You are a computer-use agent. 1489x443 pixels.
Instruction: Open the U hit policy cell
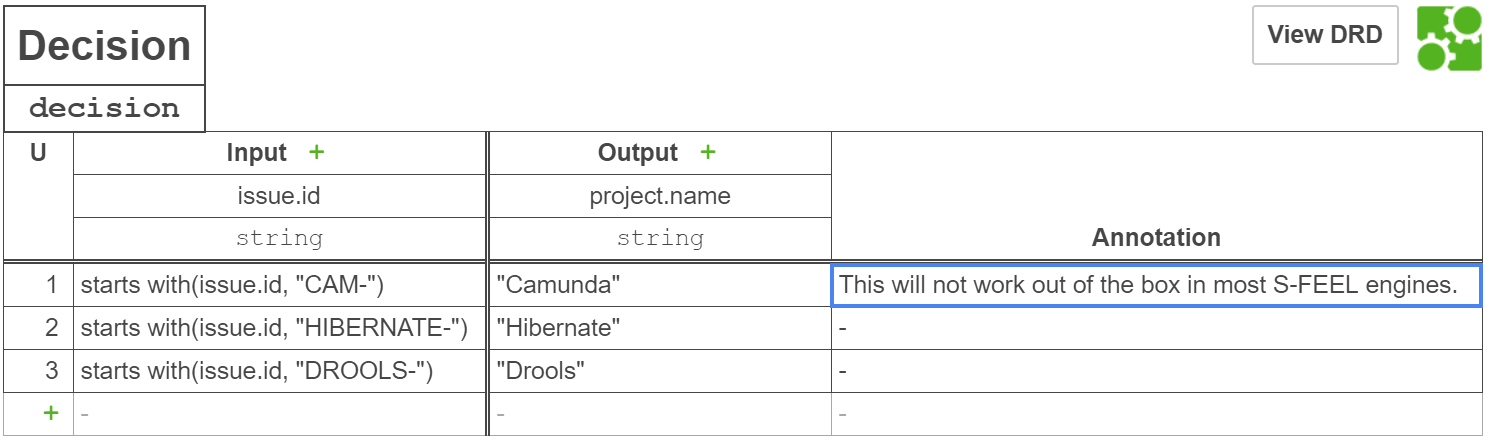pos(38,154)
